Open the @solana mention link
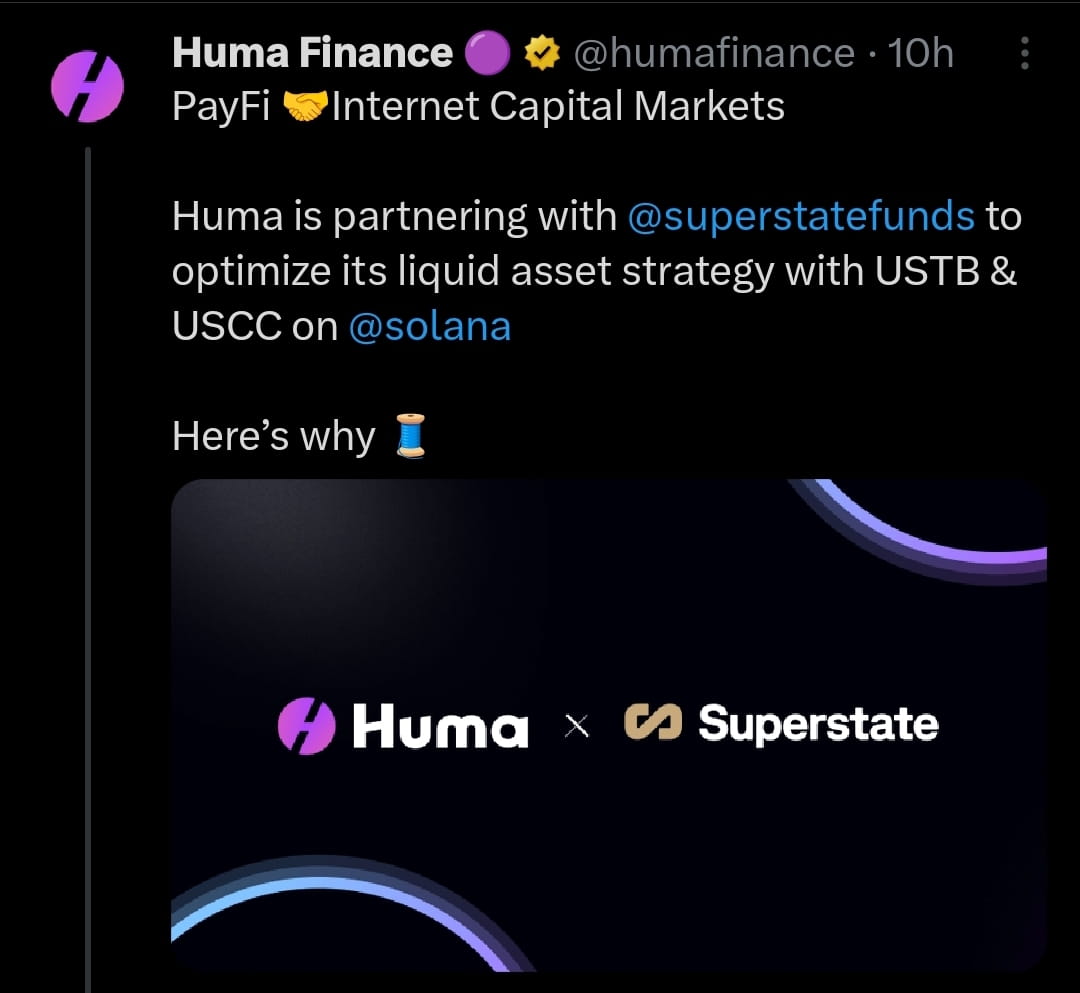The image size is (1080, 993). (430, 326)
